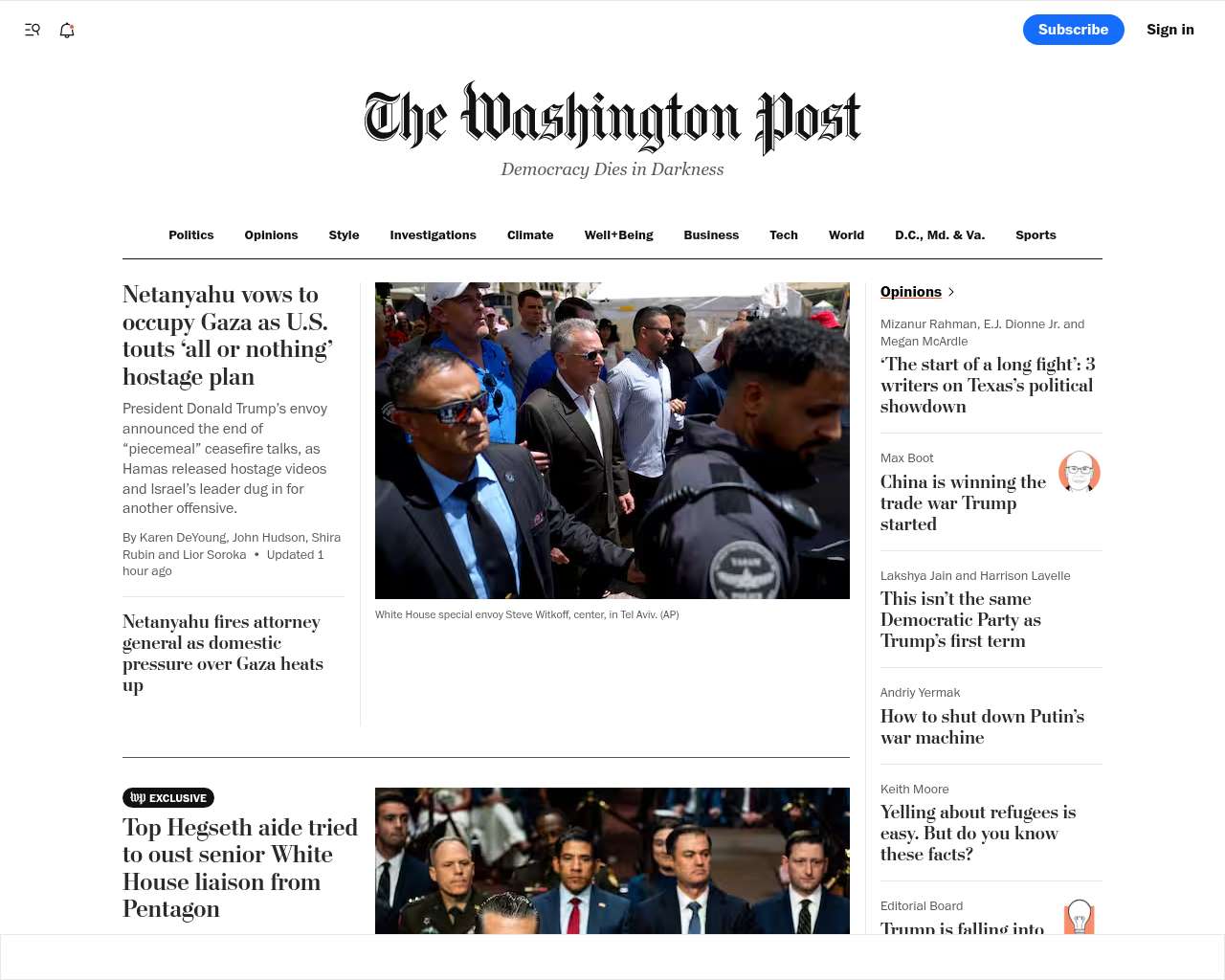The width and height of the screenshot is (1225, 980).
Task: Click the Washington Post masthead logo
Action: click(612, 119)
